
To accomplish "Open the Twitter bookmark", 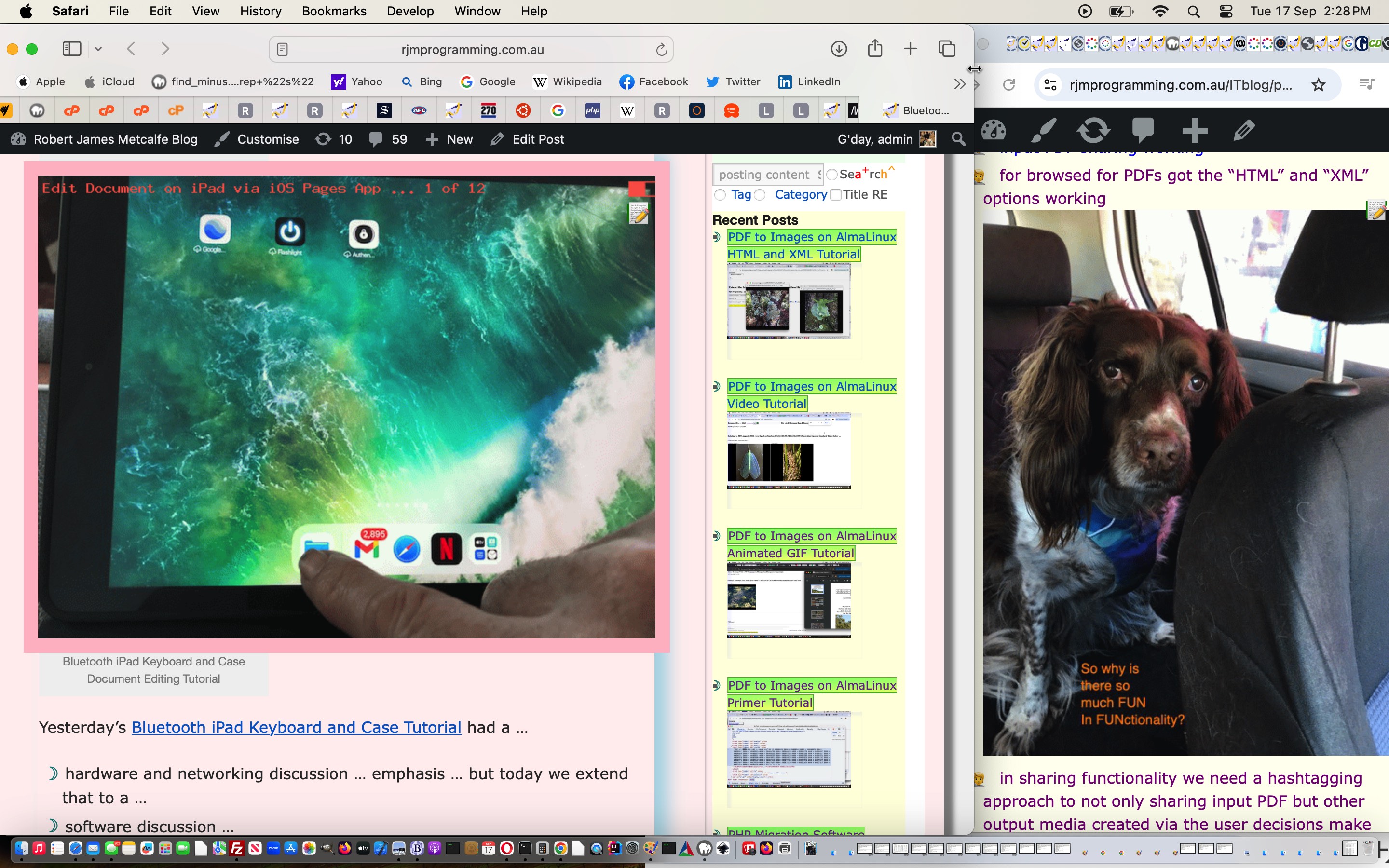I will pos(733,81).
